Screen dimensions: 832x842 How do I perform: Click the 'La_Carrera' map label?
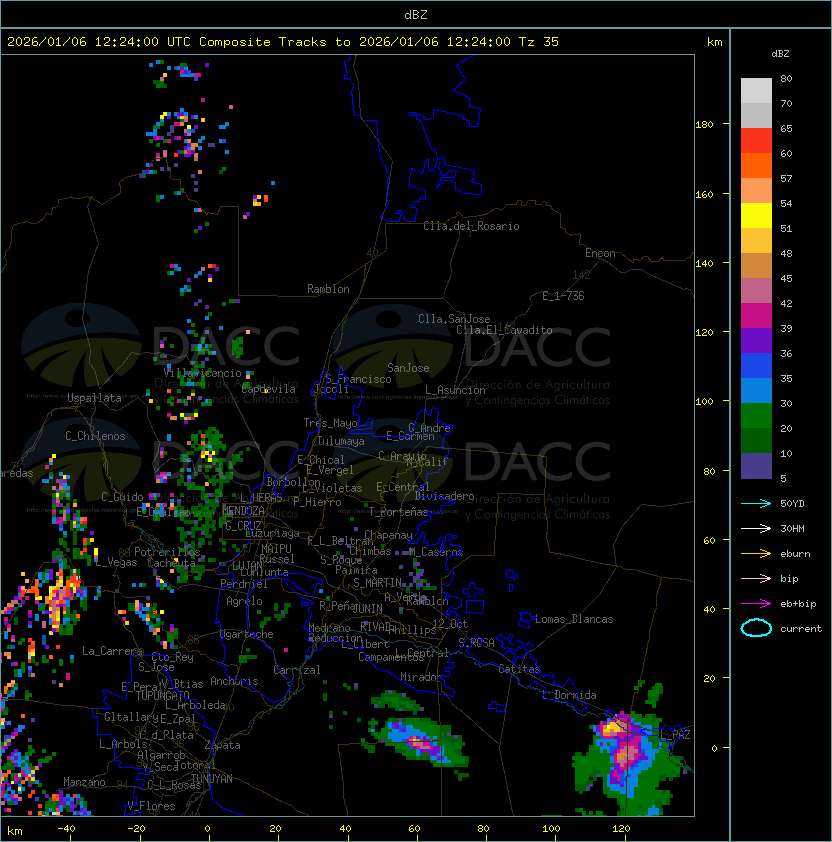[113, 651]
